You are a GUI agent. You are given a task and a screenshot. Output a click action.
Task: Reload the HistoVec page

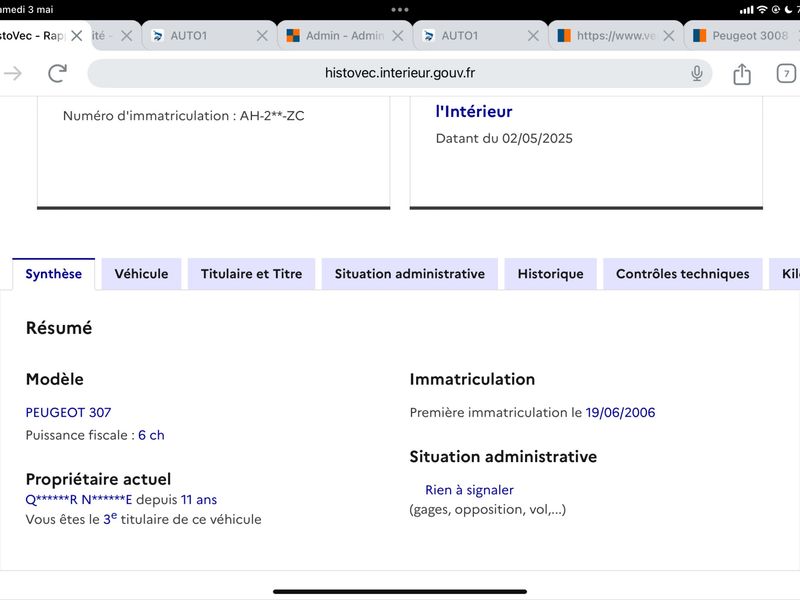pyautogui.click(x=57, y=73)
